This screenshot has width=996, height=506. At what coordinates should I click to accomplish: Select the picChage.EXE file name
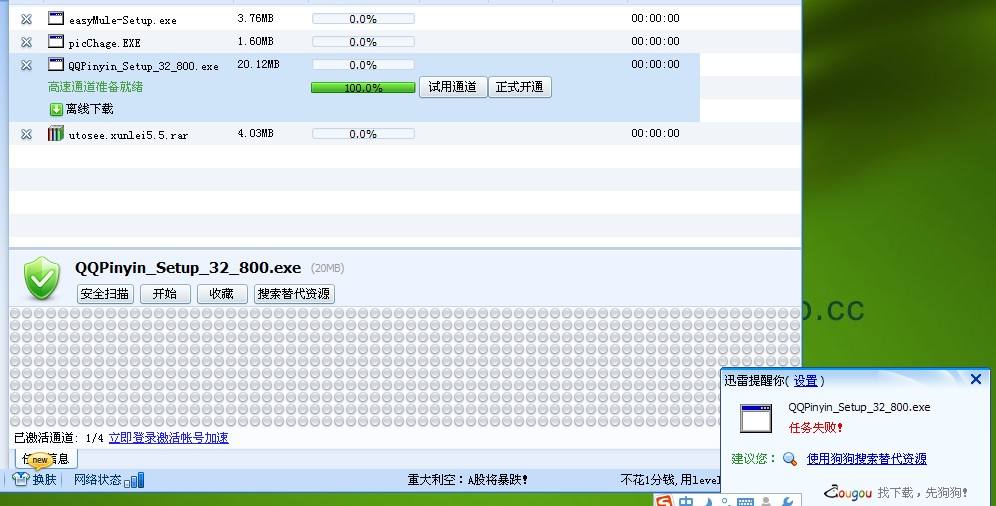click(x=104, y=43)
